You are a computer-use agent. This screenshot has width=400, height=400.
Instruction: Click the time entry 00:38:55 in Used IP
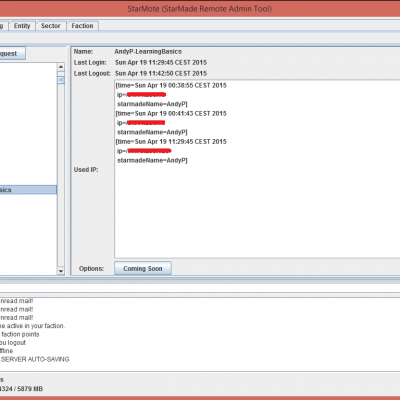(171, 85)
